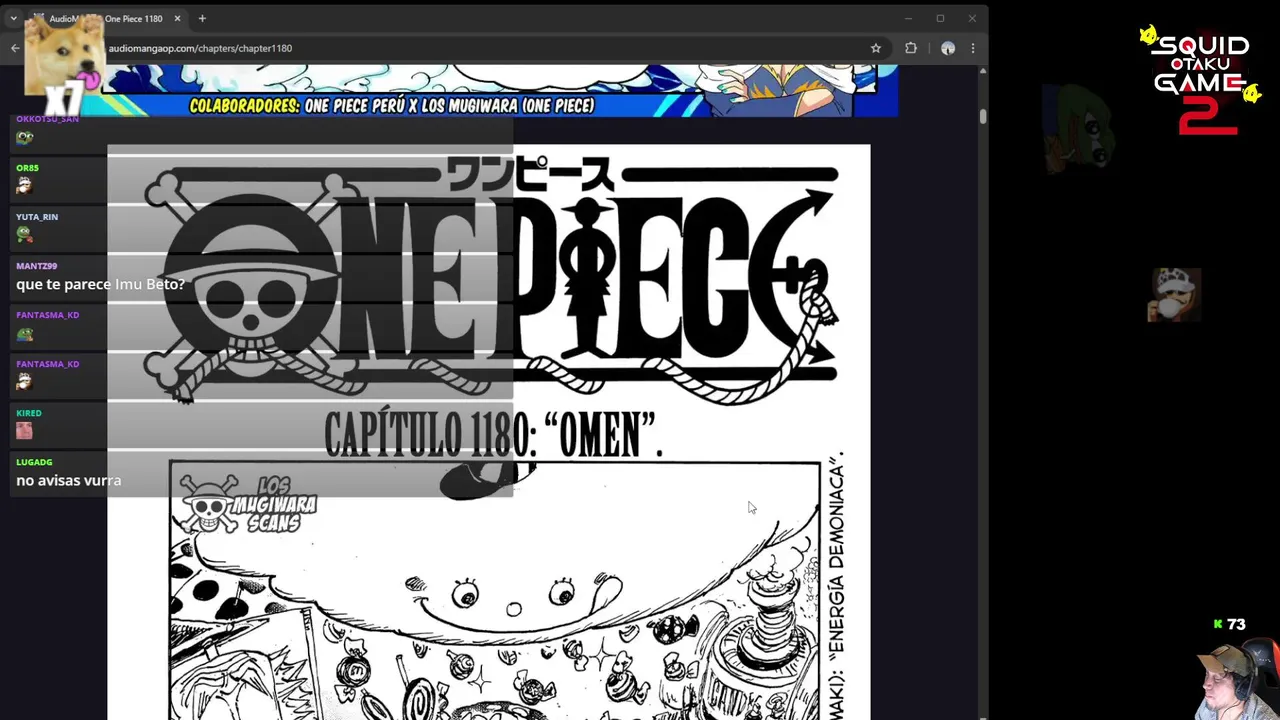Open the Chrome three-dot menu
Image resolution: width=1280 pixels, height=720 pixels.
click(973, 48)
